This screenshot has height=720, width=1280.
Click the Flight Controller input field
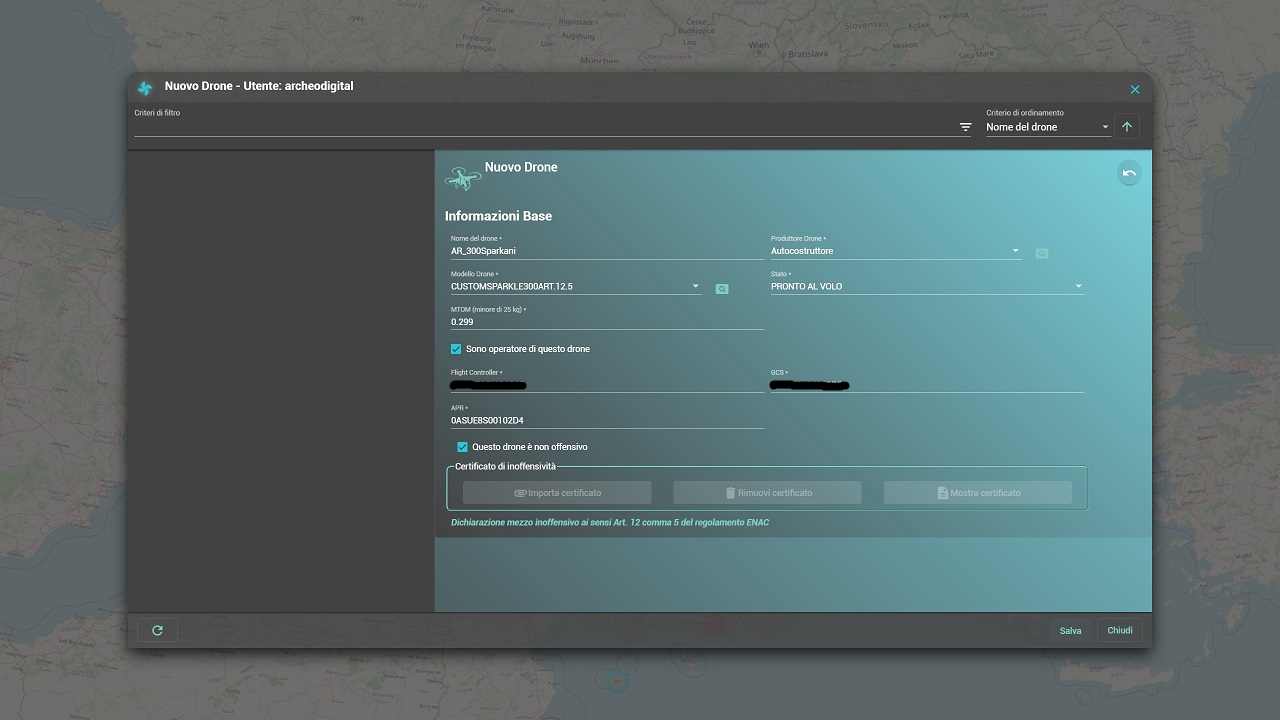click(607, 385)
